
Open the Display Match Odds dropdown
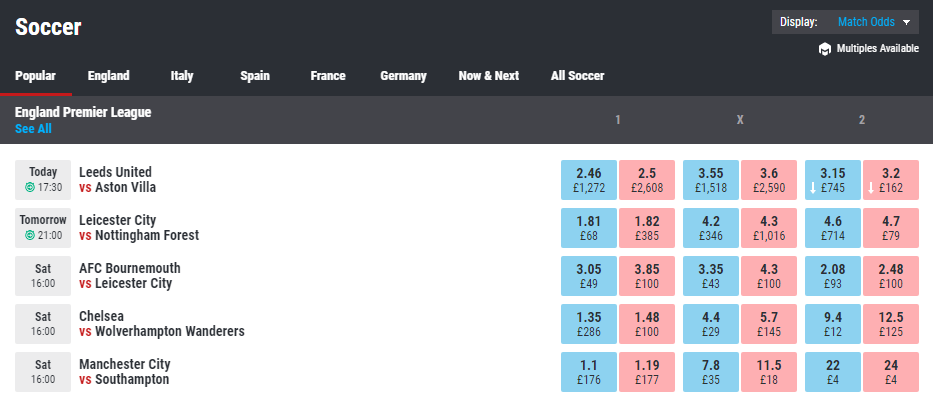coord(845,23)
